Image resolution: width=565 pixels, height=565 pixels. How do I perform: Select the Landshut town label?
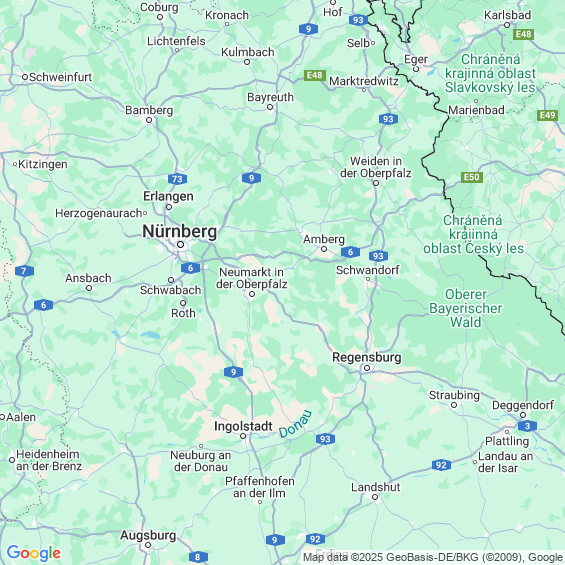[375, 487]
